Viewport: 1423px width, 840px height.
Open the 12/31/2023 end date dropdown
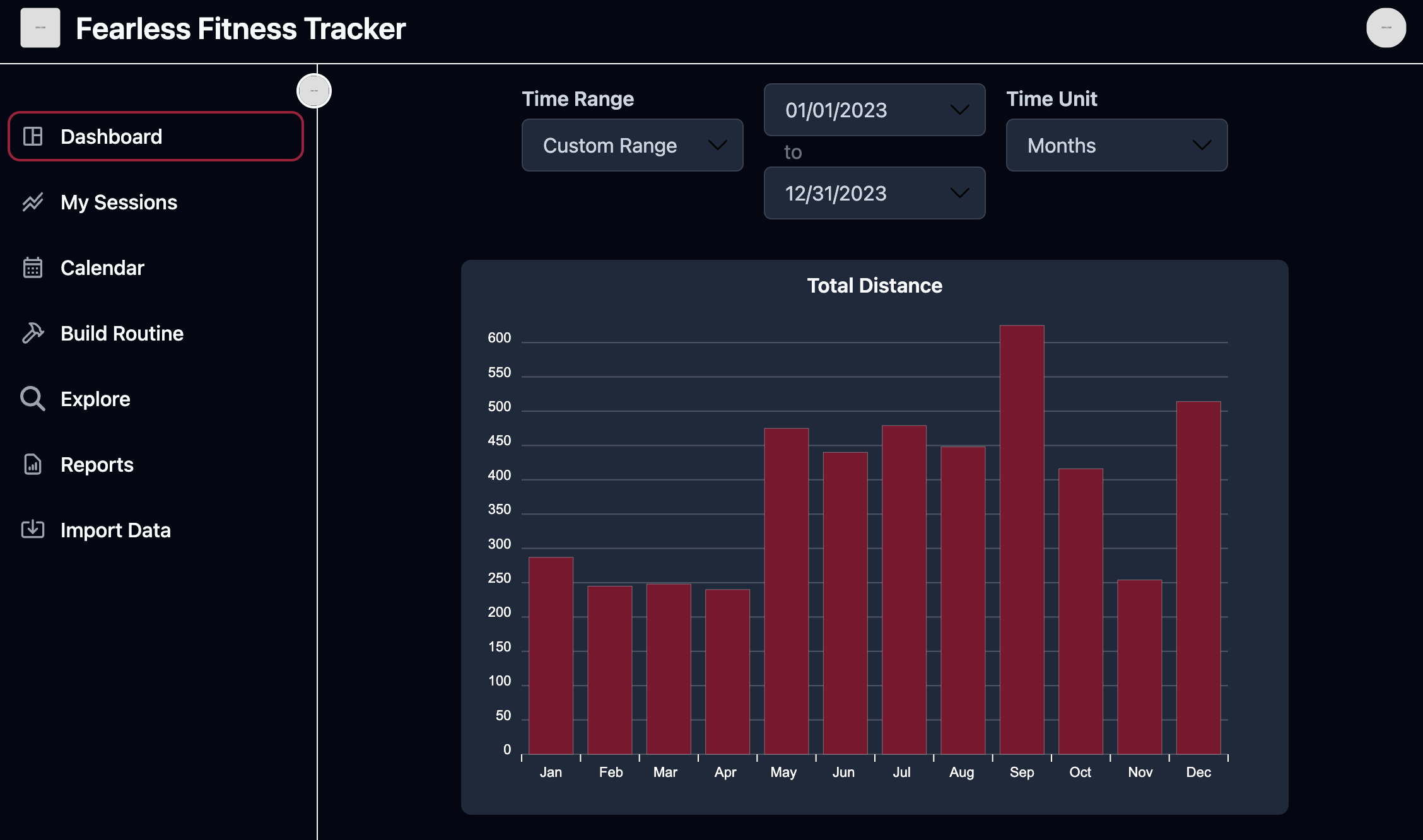874,193
